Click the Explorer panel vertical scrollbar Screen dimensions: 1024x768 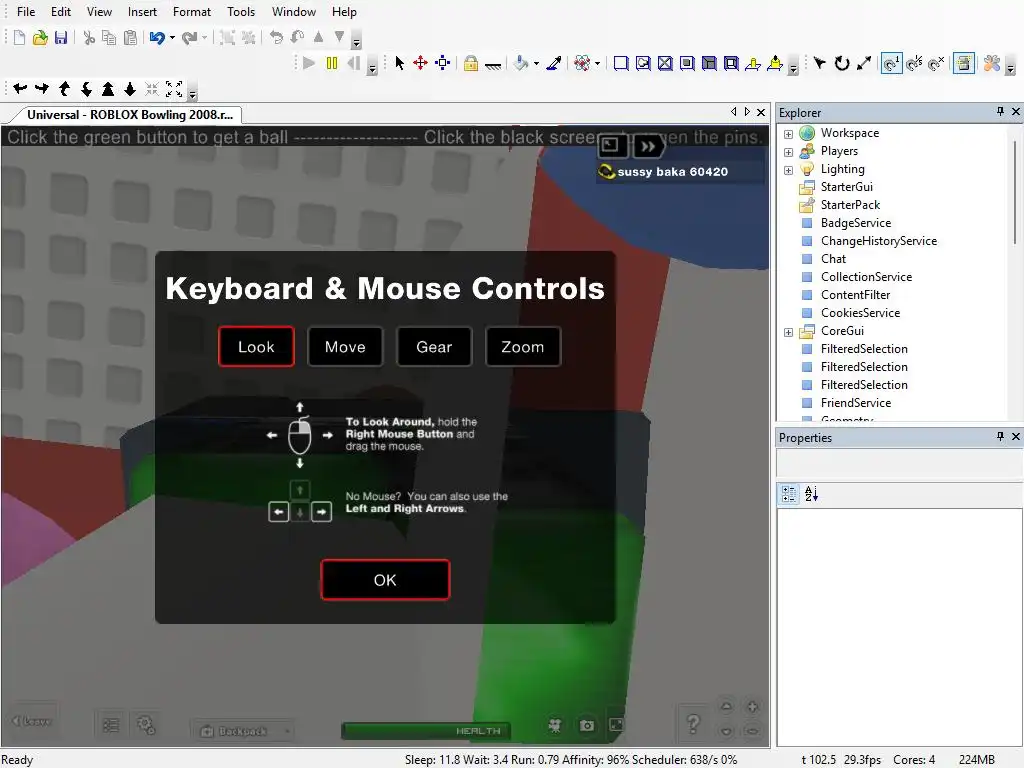[1015, 193]
